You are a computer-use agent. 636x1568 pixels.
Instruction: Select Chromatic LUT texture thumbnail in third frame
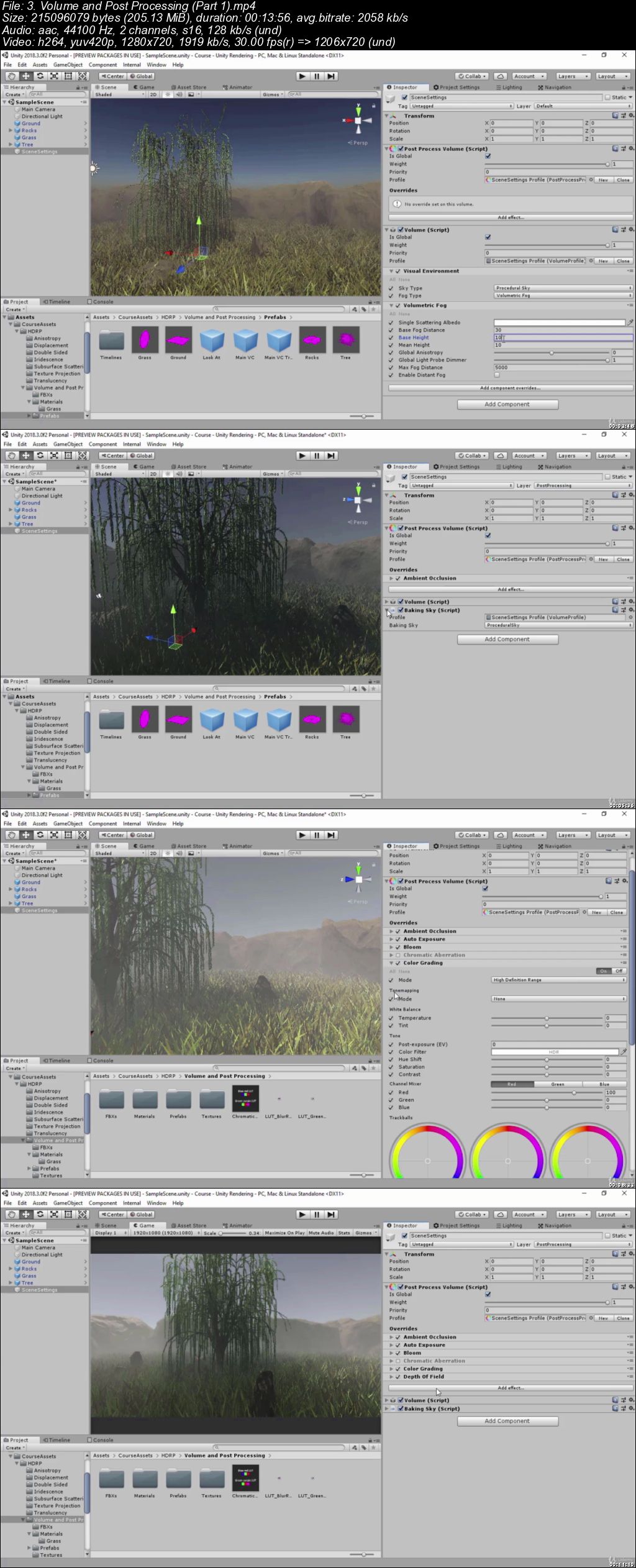245,1099
